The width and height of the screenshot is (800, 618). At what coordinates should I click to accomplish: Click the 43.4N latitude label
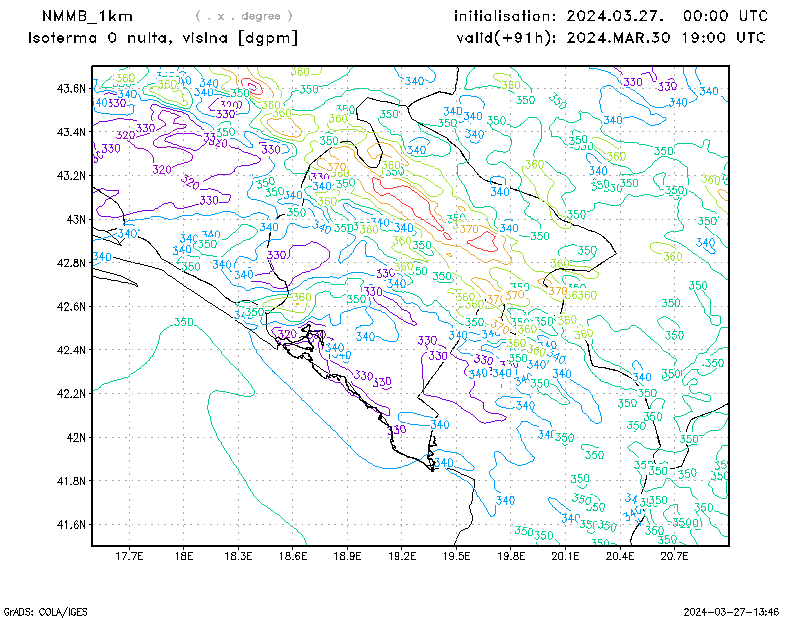pos(71,132)
